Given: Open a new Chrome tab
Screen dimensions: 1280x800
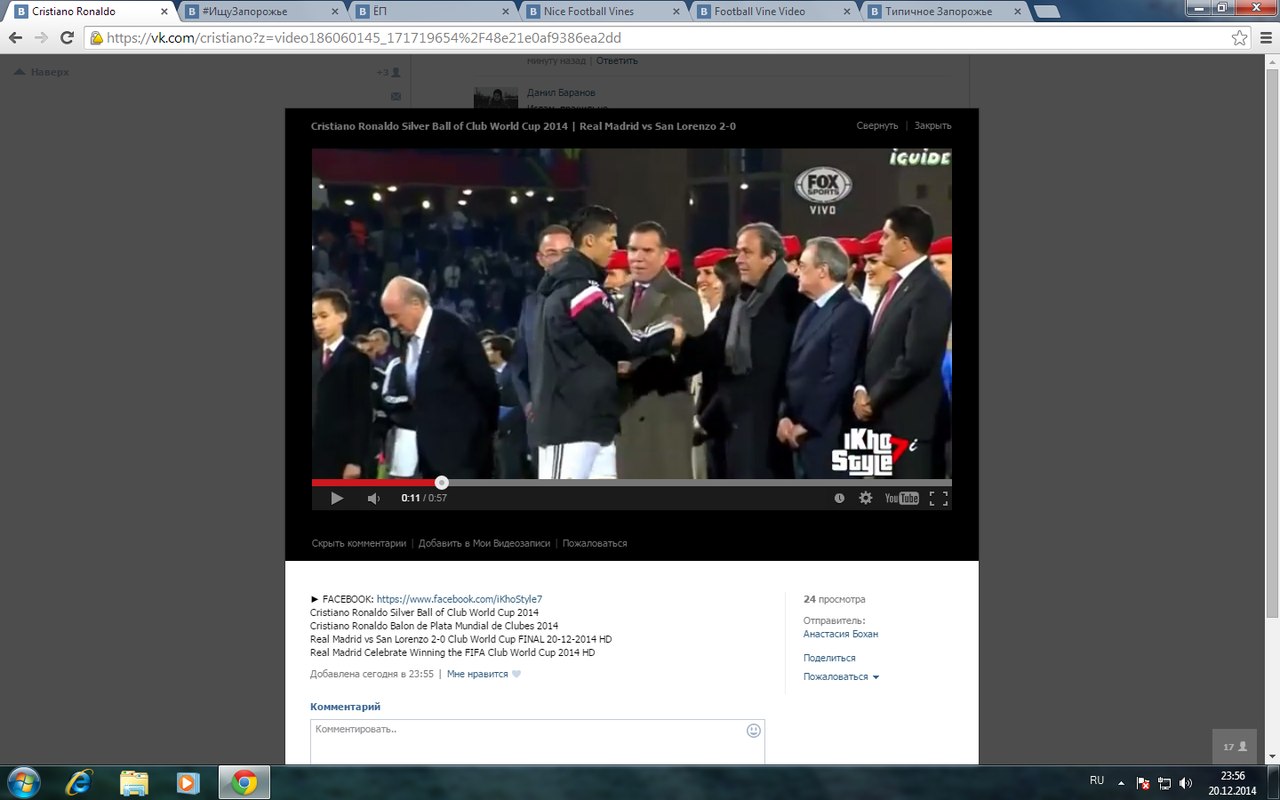Looking at the screenshot, I should [1048, 12].
